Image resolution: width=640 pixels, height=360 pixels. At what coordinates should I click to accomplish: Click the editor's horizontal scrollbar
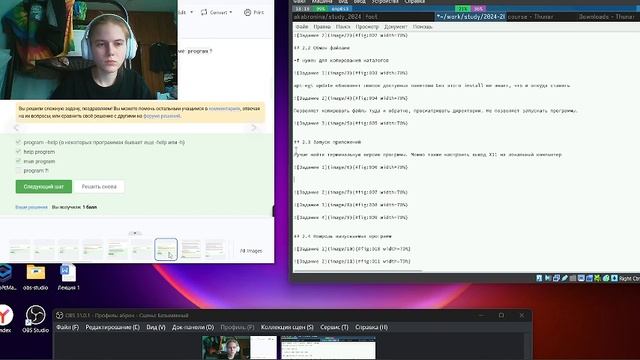[x=358, y=271]
